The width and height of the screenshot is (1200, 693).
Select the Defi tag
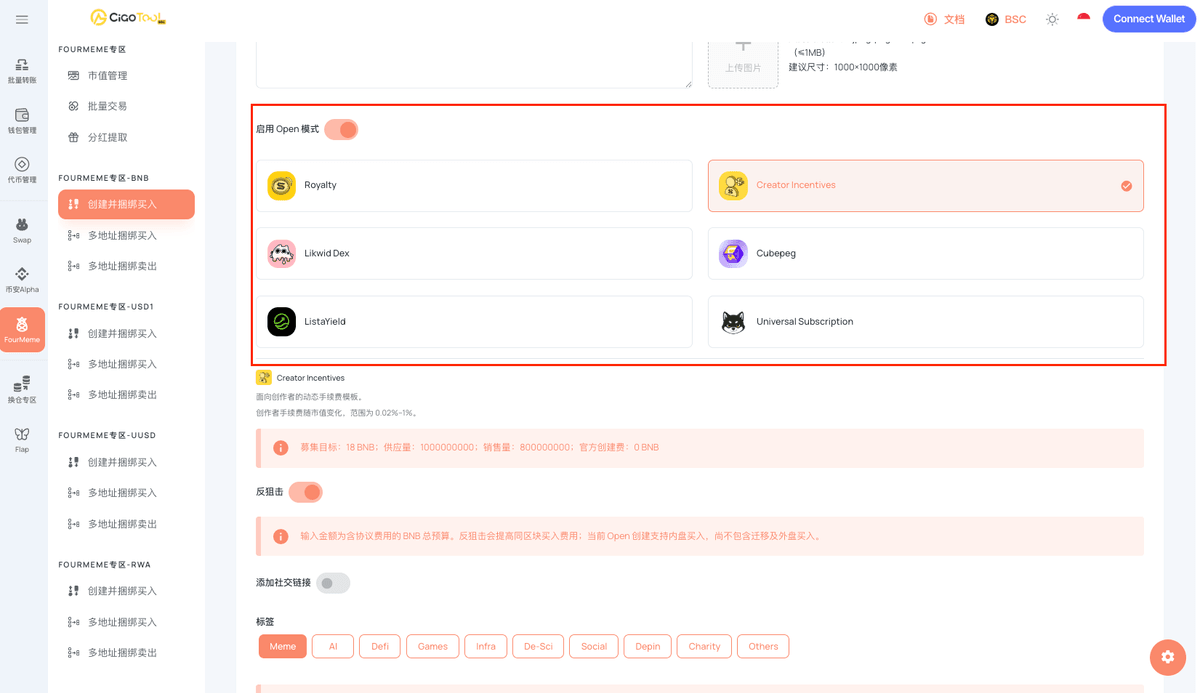[x=380, y=646]
